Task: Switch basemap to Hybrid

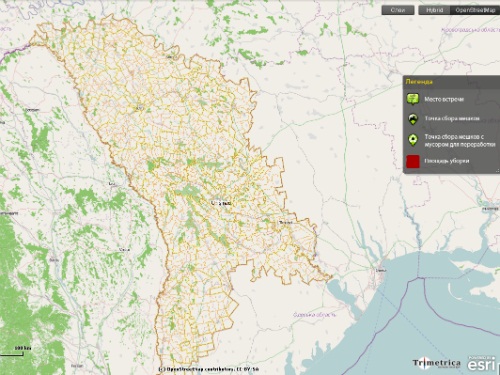Action: pos(435,10)
